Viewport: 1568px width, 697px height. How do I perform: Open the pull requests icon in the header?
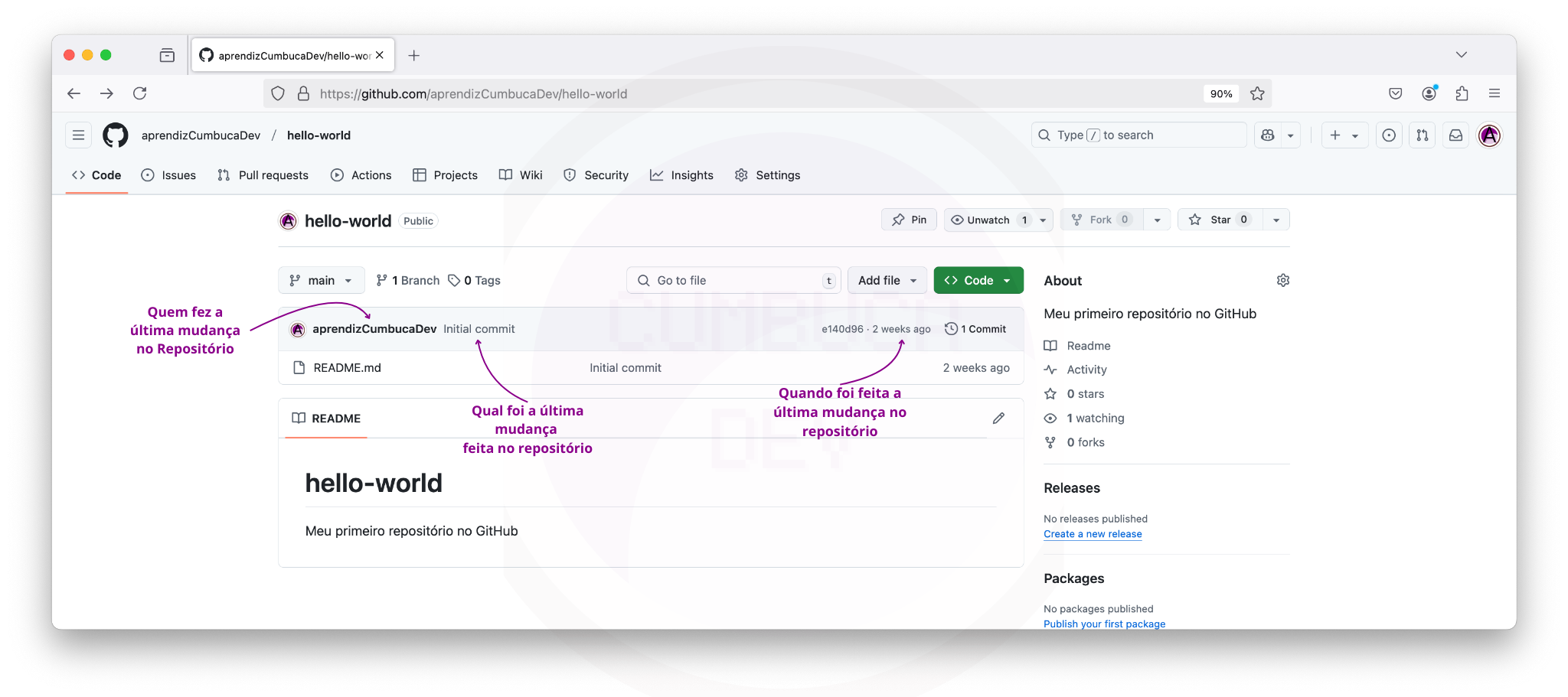point(1422,135)
